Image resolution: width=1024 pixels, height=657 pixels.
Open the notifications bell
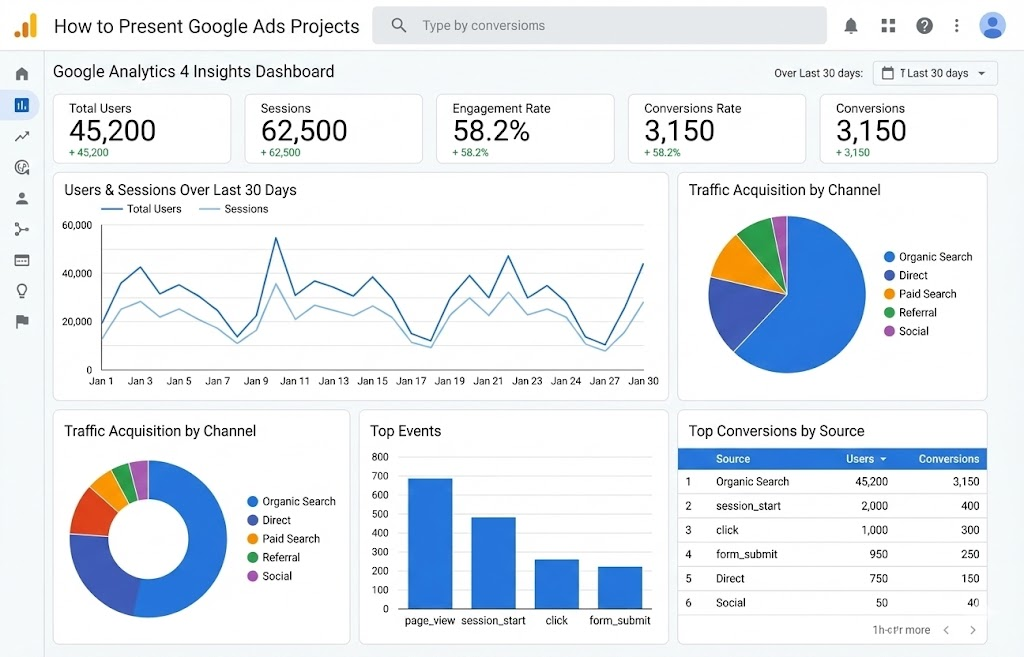tap(851, 26)
